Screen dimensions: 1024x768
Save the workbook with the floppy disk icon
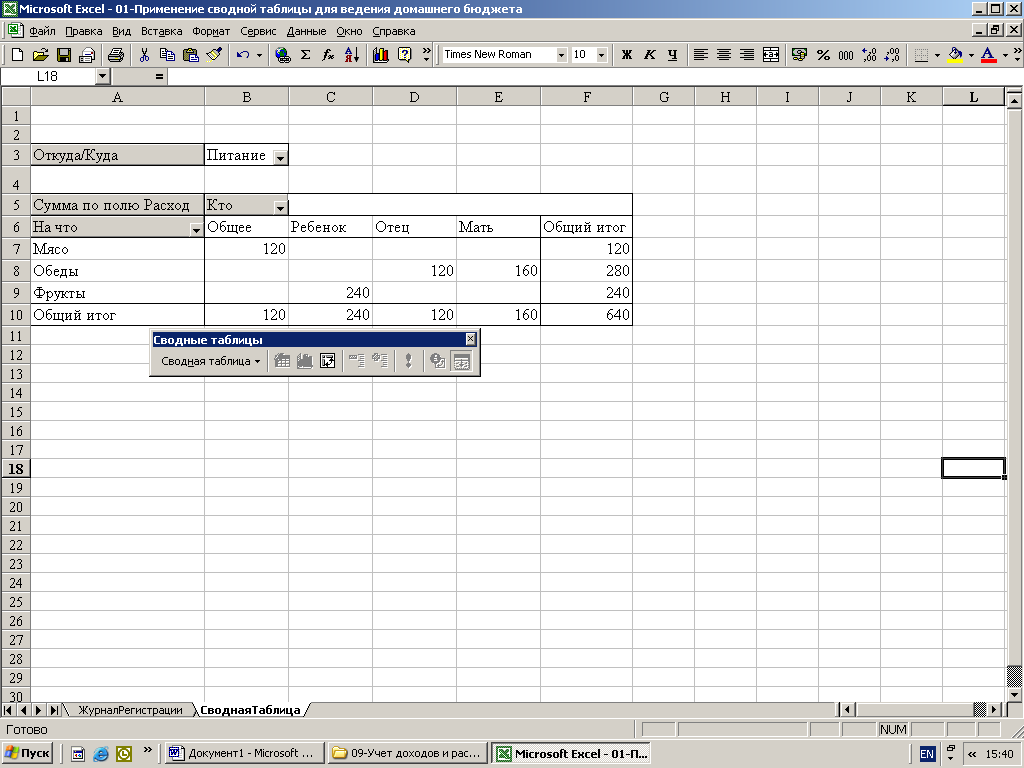point(63,55)
